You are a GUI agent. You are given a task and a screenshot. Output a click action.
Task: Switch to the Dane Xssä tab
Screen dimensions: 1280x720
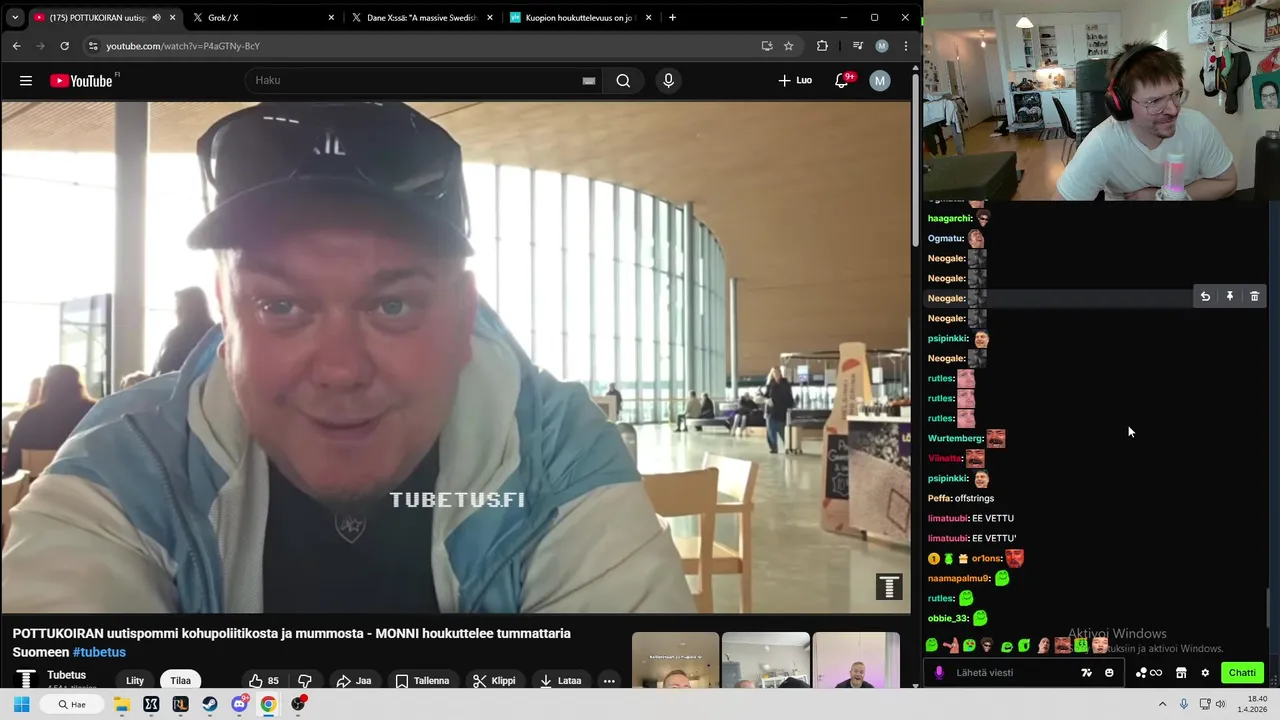[422, 18]
